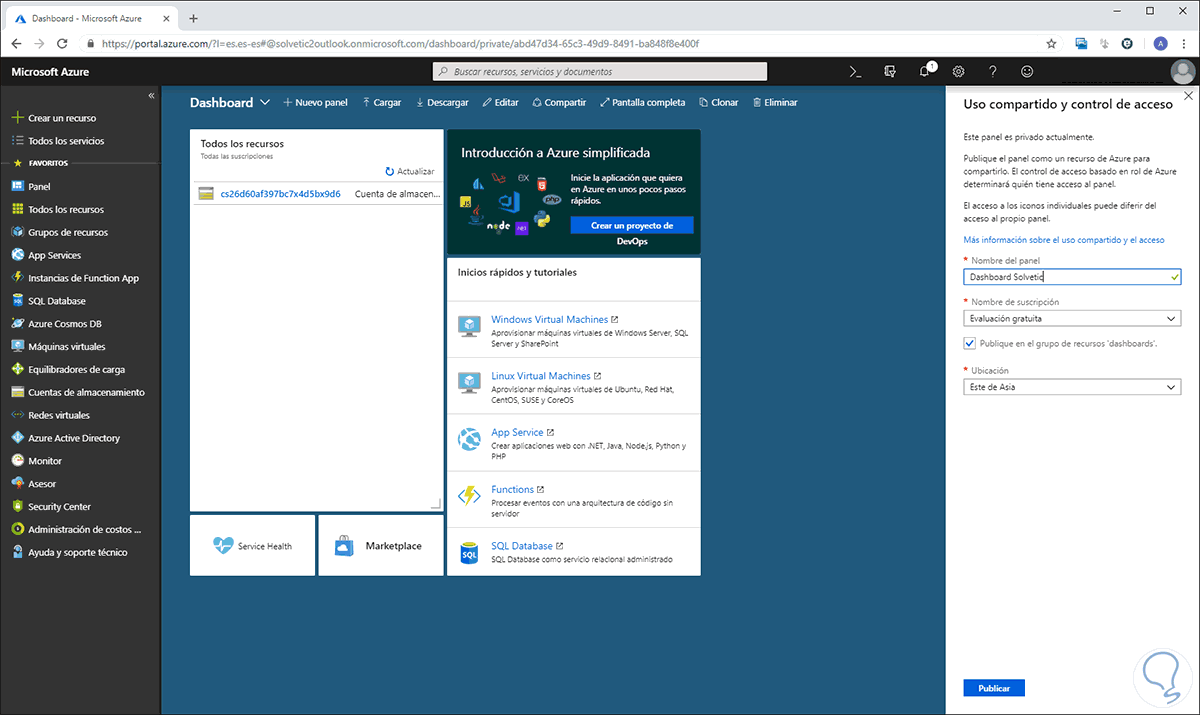Open the Ubicación dropdown

pos(1072,387)
